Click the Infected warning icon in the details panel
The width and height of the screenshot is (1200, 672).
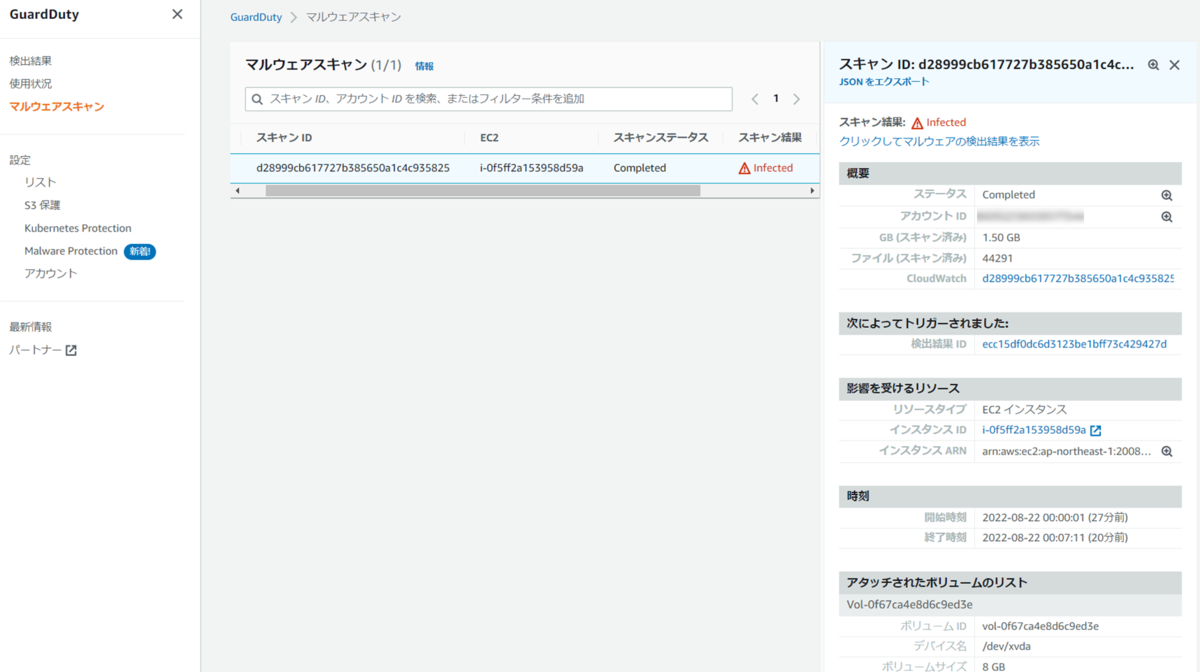click(917, 123)
